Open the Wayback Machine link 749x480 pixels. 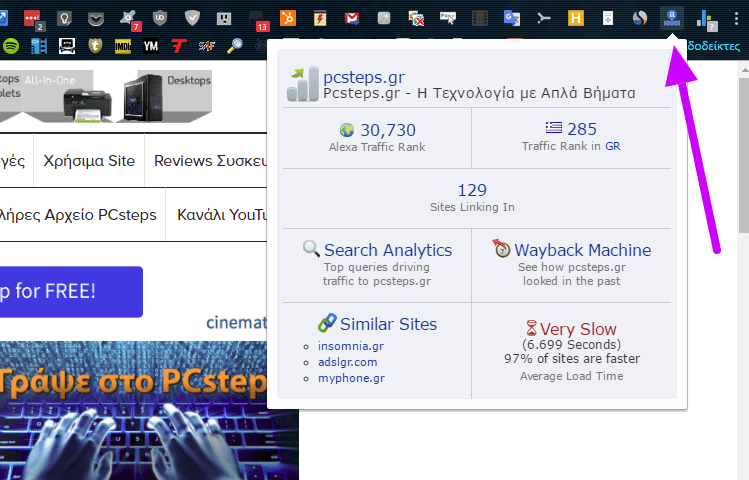pyautogui.click(x=582, y=250)
